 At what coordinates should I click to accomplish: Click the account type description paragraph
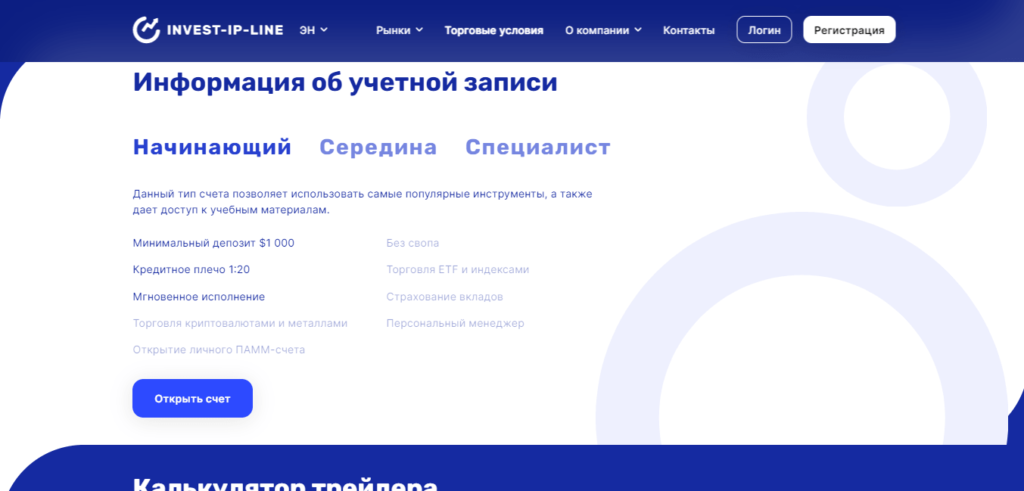coord(362,202)
